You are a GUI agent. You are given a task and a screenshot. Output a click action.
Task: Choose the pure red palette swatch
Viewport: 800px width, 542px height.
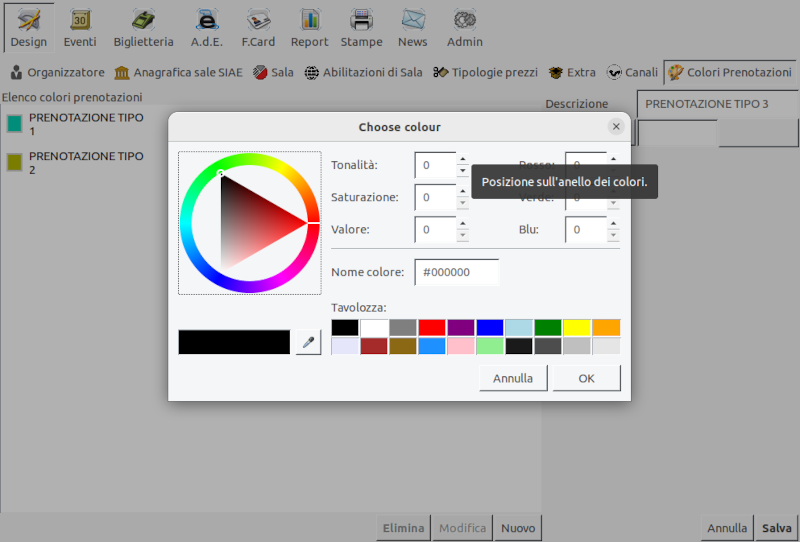(x=432, y=328)
